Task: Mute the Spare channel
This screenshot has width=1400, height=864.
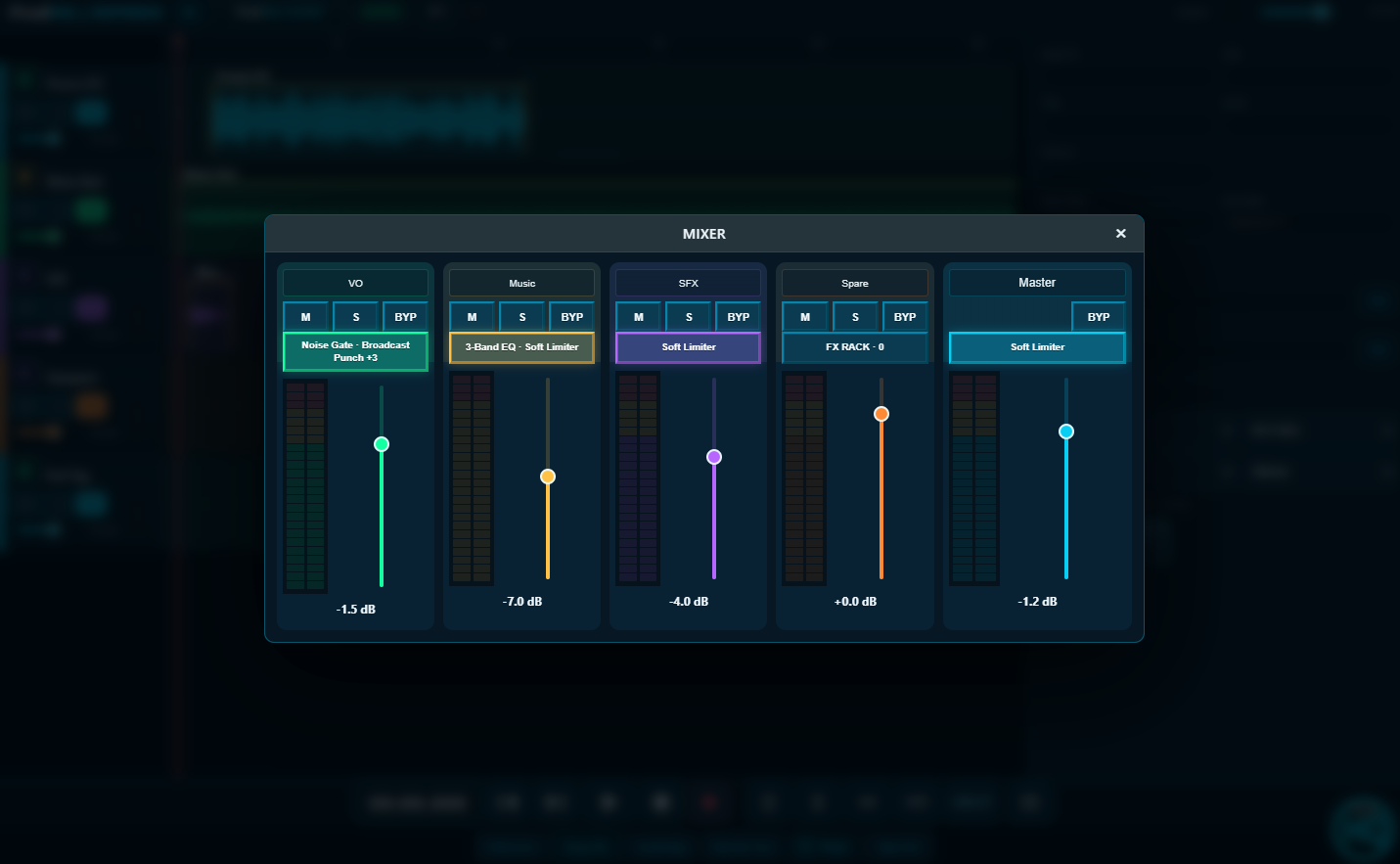Action: click(x=805, y=317)
